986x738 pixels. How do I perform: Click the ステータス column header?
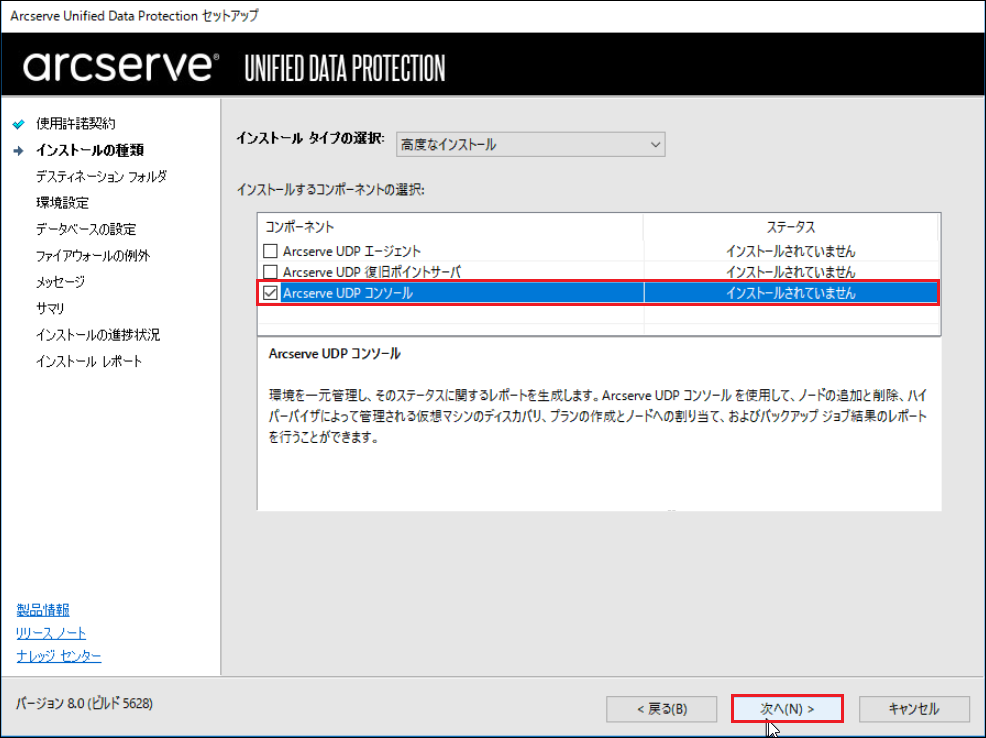[790, 227]
